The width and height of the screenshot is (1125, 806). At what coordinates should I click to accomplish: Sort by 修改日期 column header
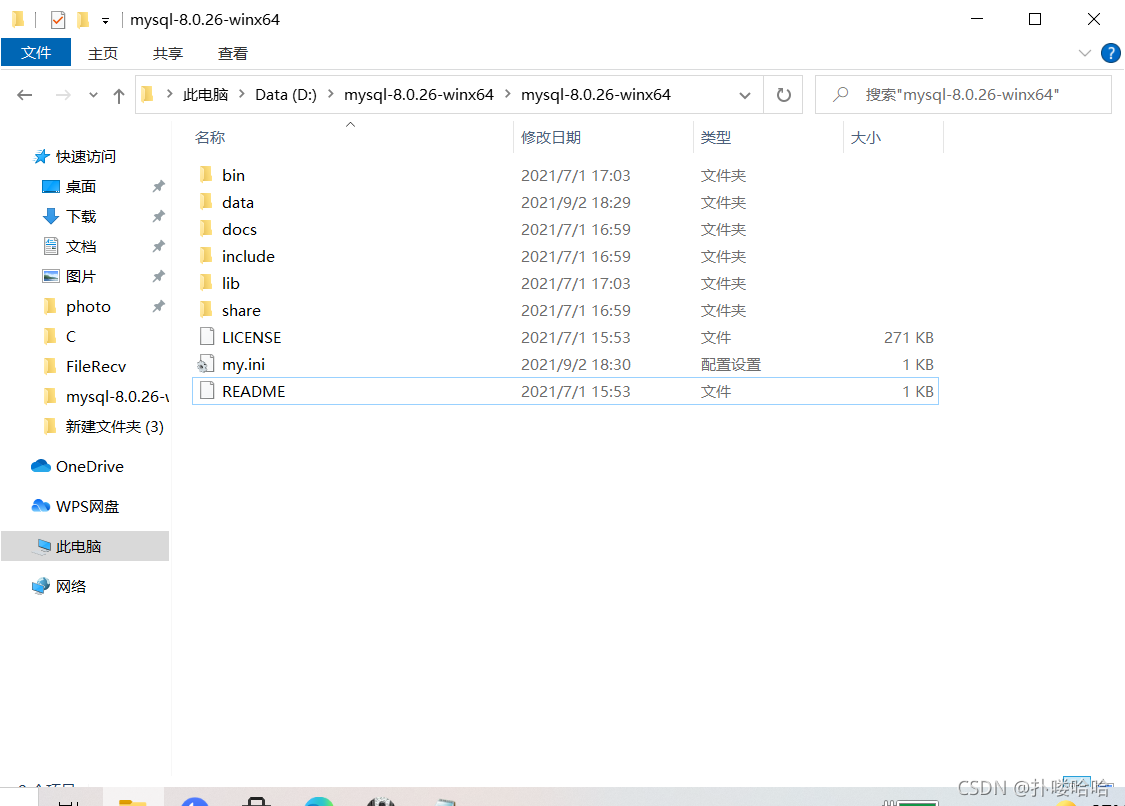click(x=551, y=137)
